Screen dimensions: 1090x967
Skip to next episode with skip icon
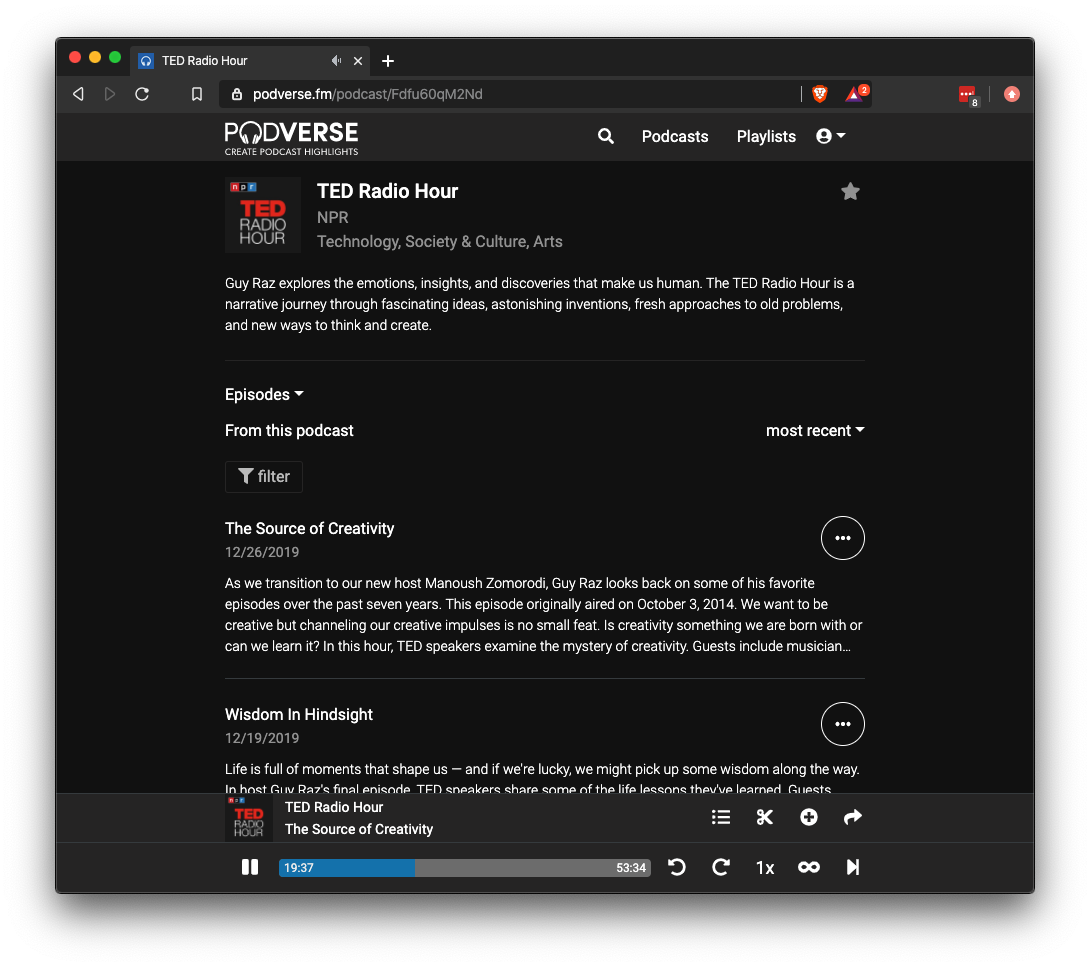click(853, 868)
